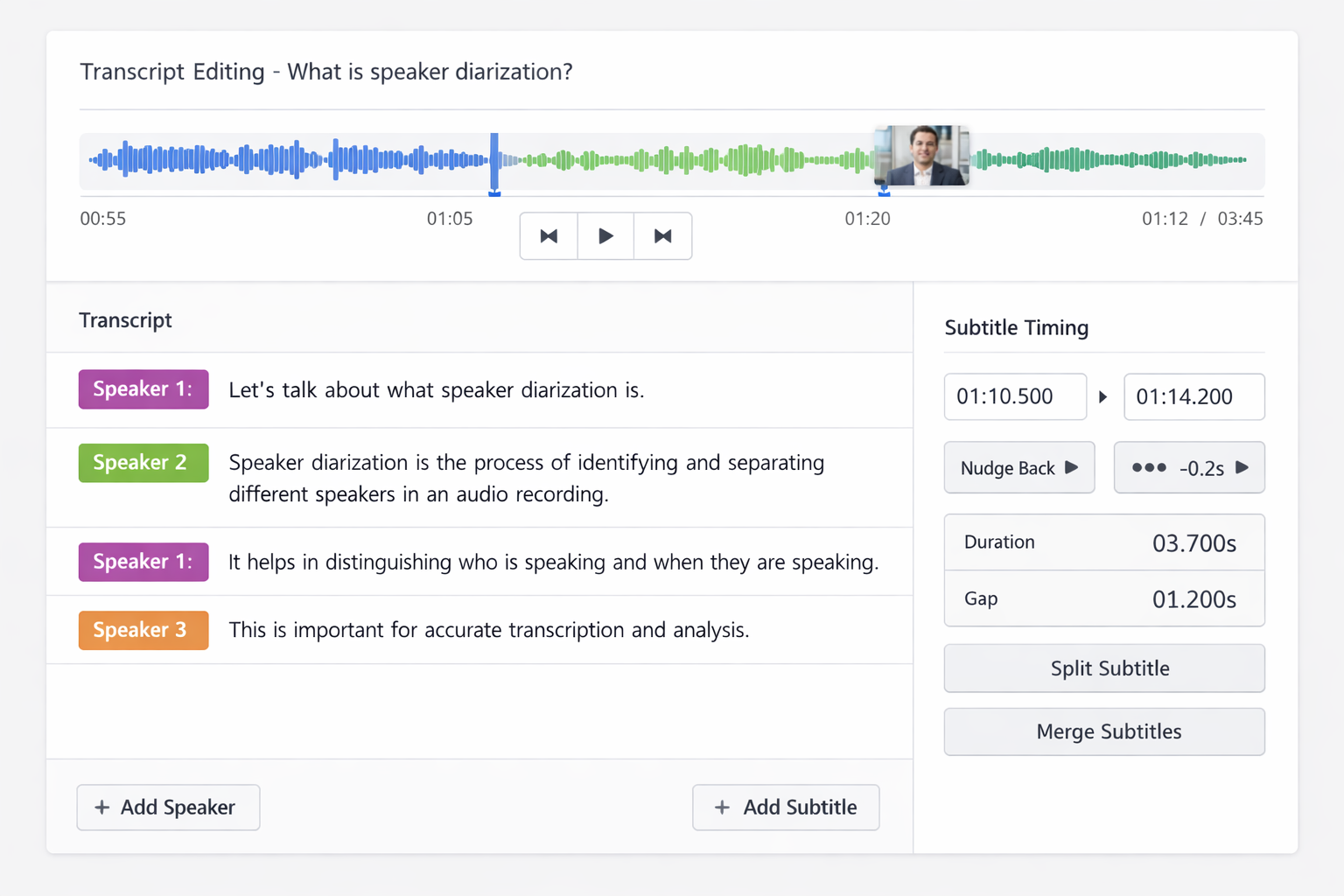This screenshot has width=1344, height=896.
Task: Click the Merge Subtitles button
Action: (x=1103, y=731)
